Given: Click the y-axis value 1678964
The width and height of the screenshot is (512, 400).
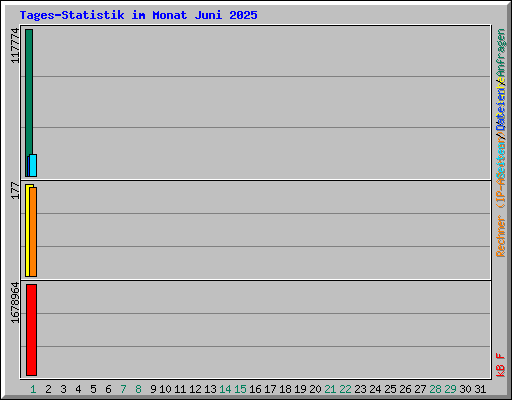Looking at the screenshot, I should click(x=15, y=303).
